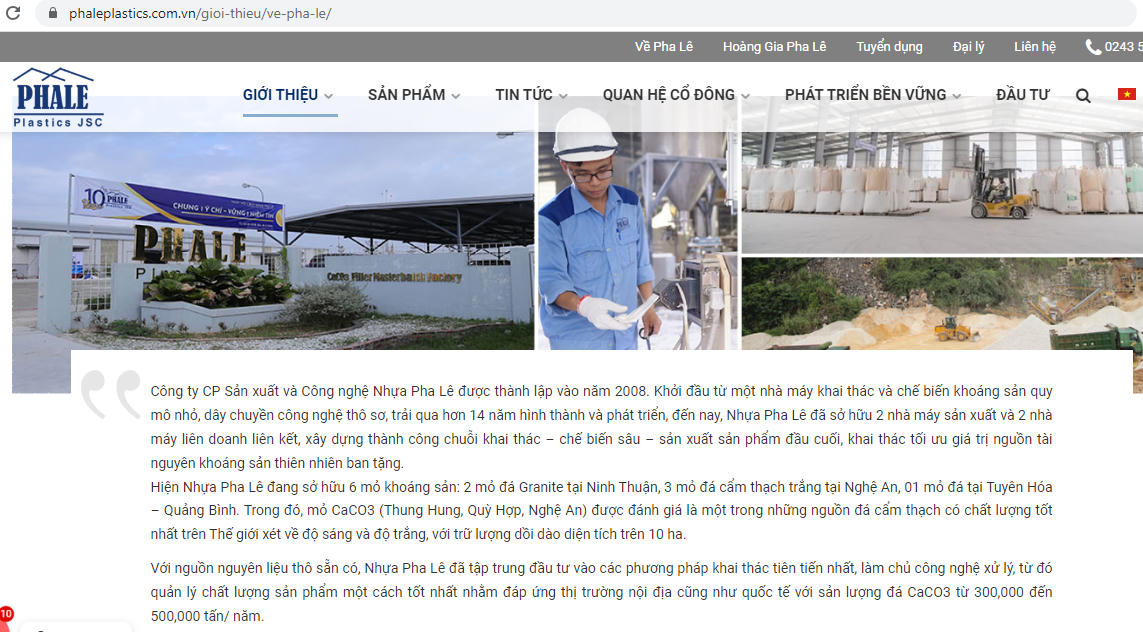Image resolution: width=1143 pixels, height=632 pixels.
Task: Open the ĐẦU TƯ menu item
Action: click(1023, 95)
